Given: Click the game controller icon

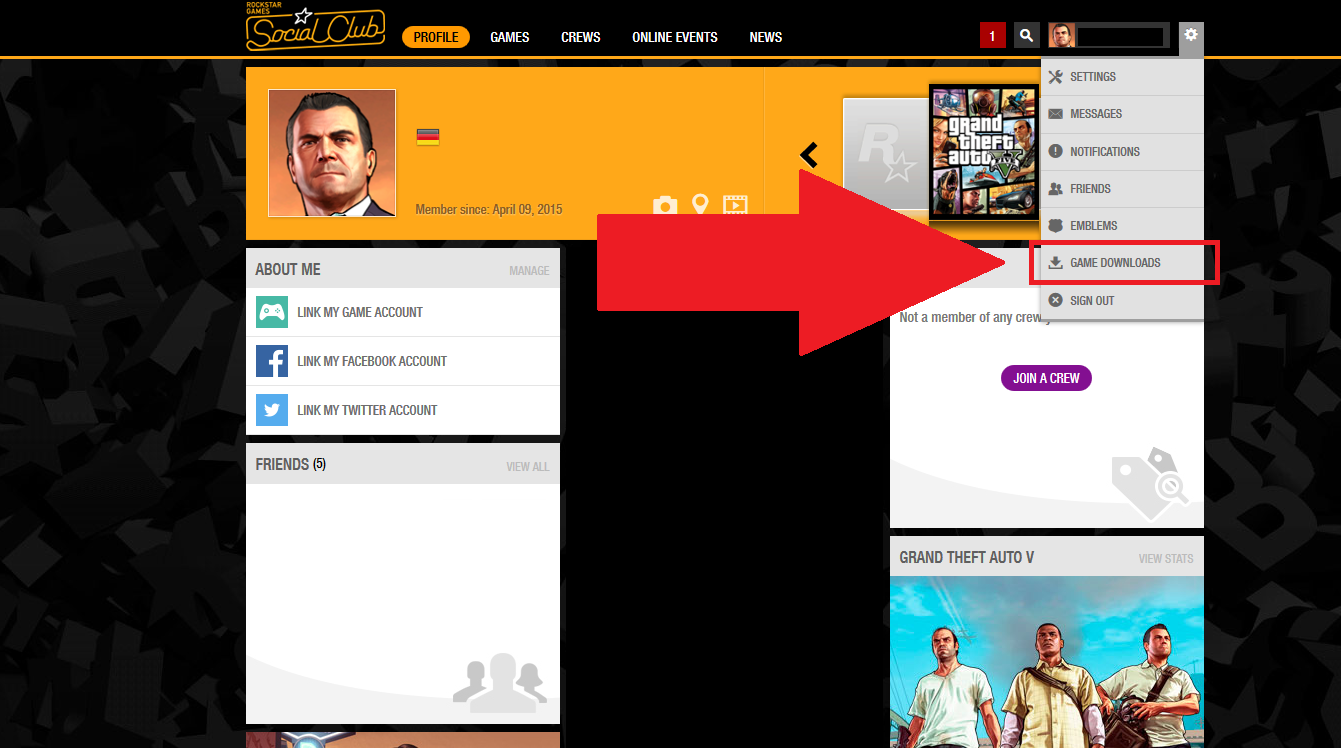Looking at the screenshot, I should 272,312.
